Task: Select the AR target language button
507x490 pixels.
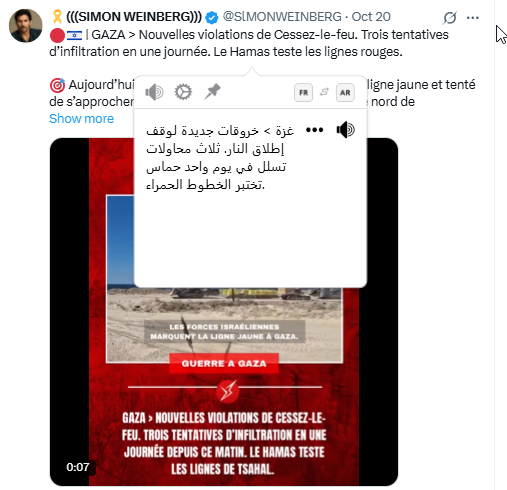Action: click(345, 93)
